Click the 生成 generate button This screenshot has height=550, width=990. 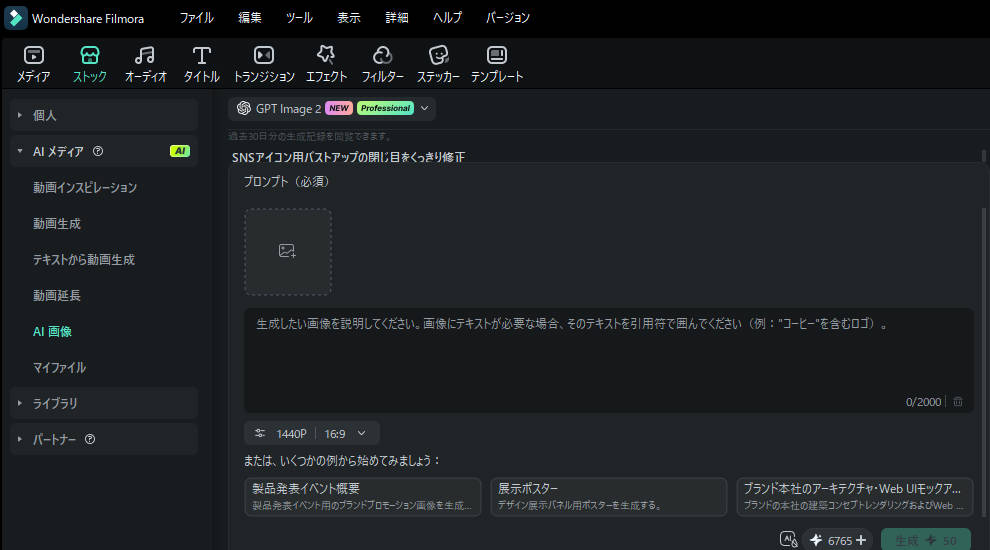pyautogui.click(x=926, y=540)
